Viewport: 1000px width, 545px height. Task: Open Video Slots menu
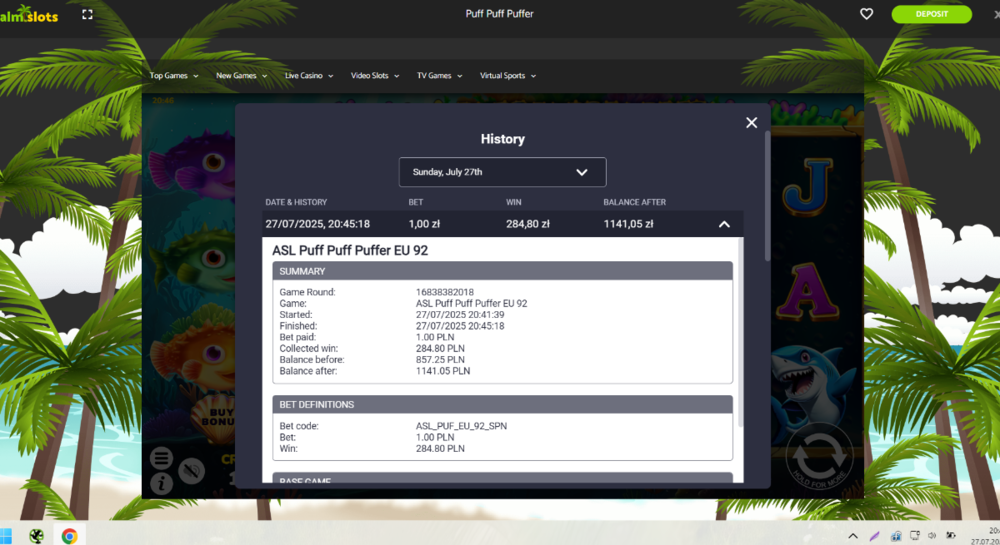point(375,76)
